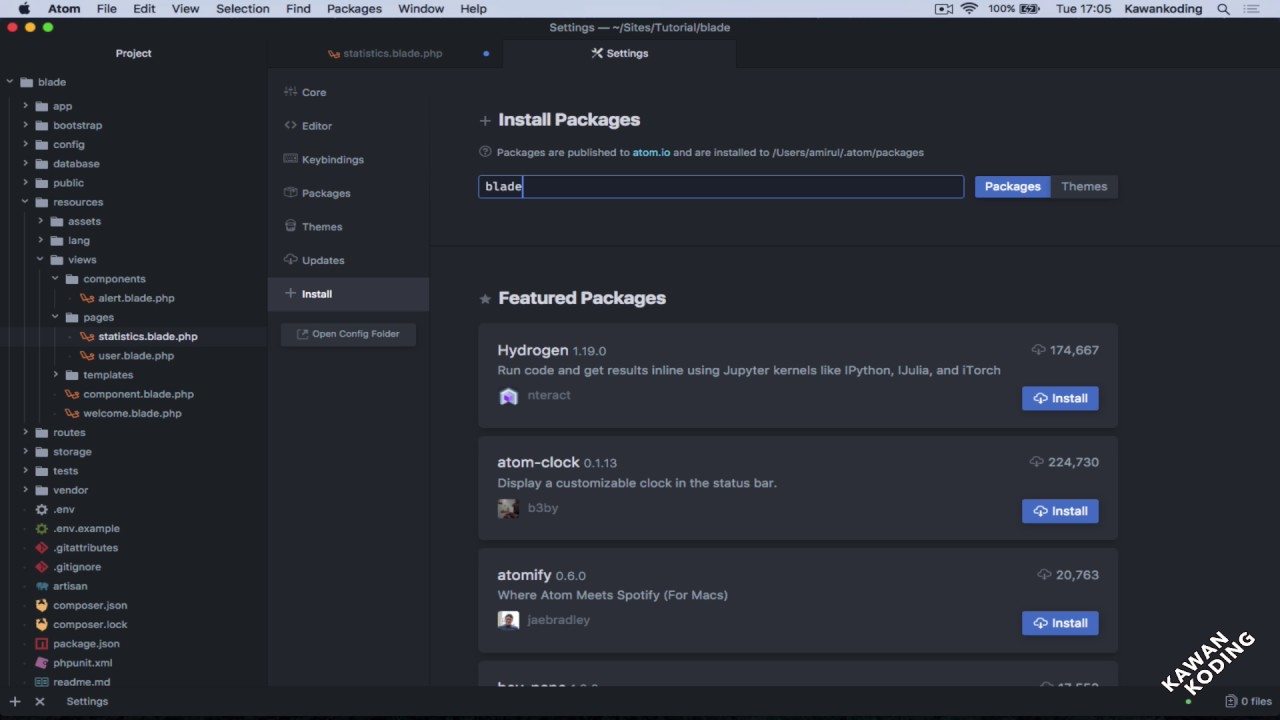Open the Selection menu in menu bar
This screenshot has width=1280, height=720.
click(243, 9)
